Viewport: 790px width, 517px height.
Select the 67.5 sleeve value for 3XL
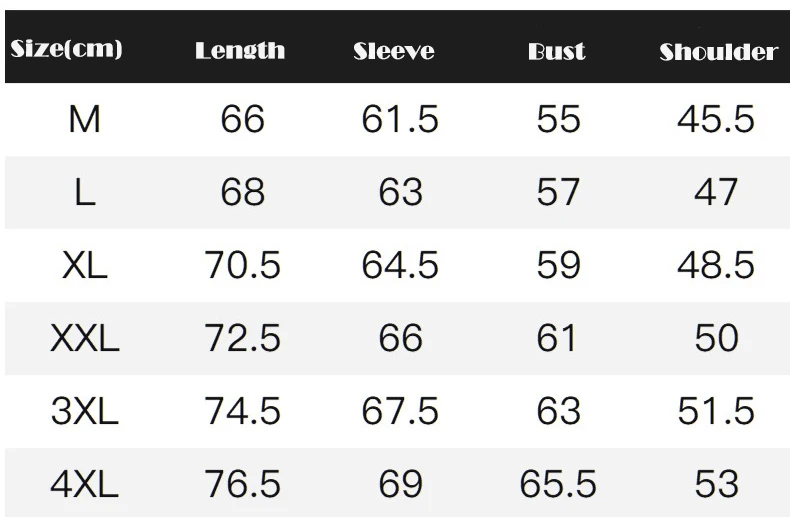tap(400, 411)
